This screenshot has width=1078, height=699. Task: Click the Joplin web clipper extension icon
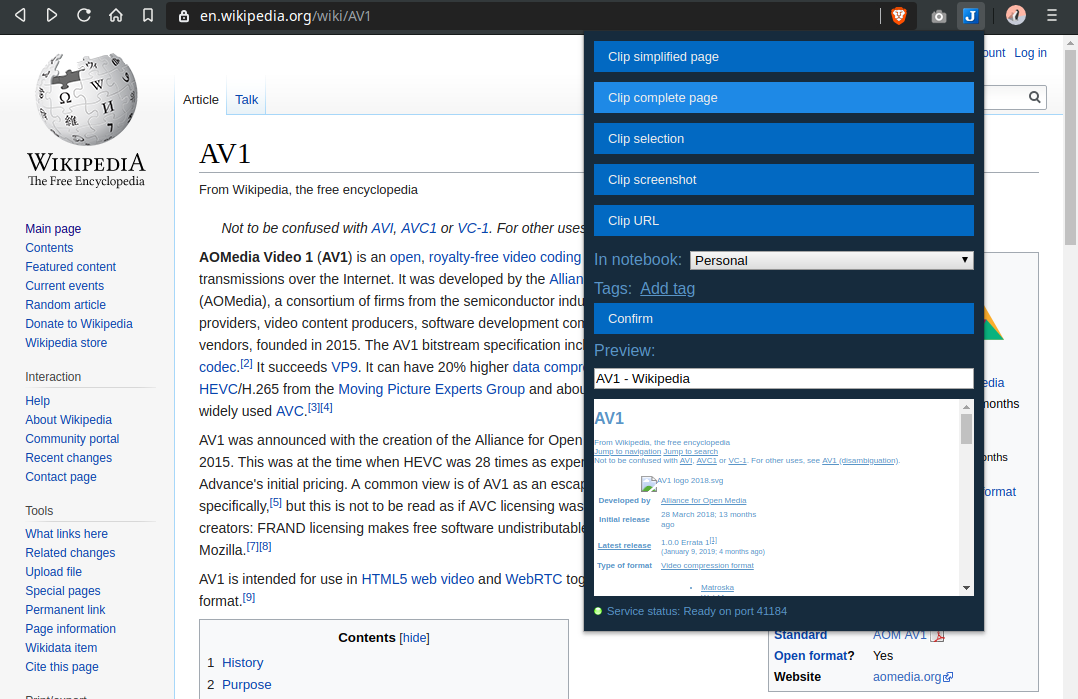(970, 15)
